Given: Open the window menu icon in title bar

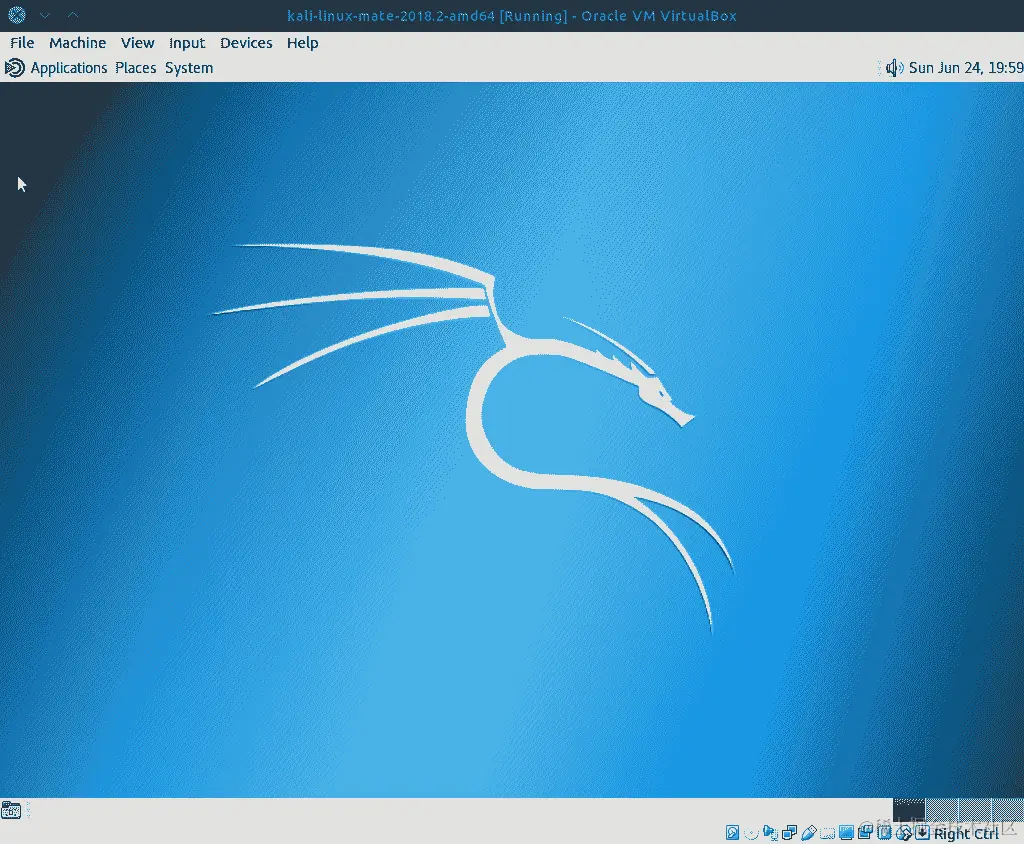Looking at the screenshot, I should [x=17, y=15].
